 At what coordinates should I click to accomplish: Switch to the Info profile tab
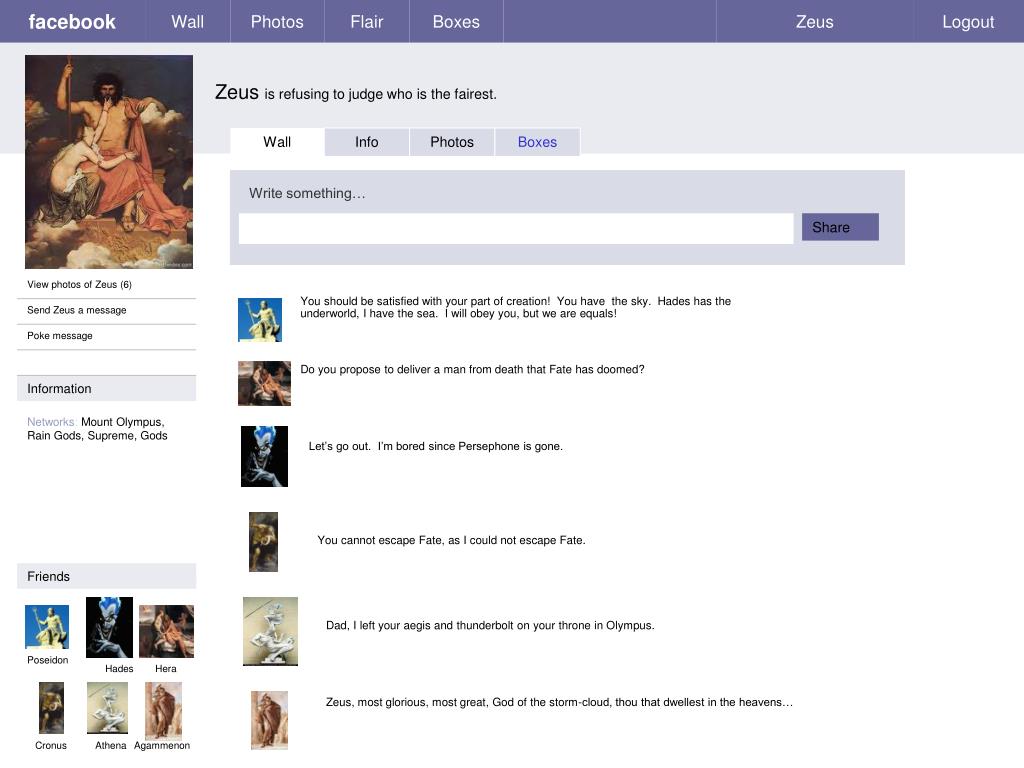pos(366,142)
